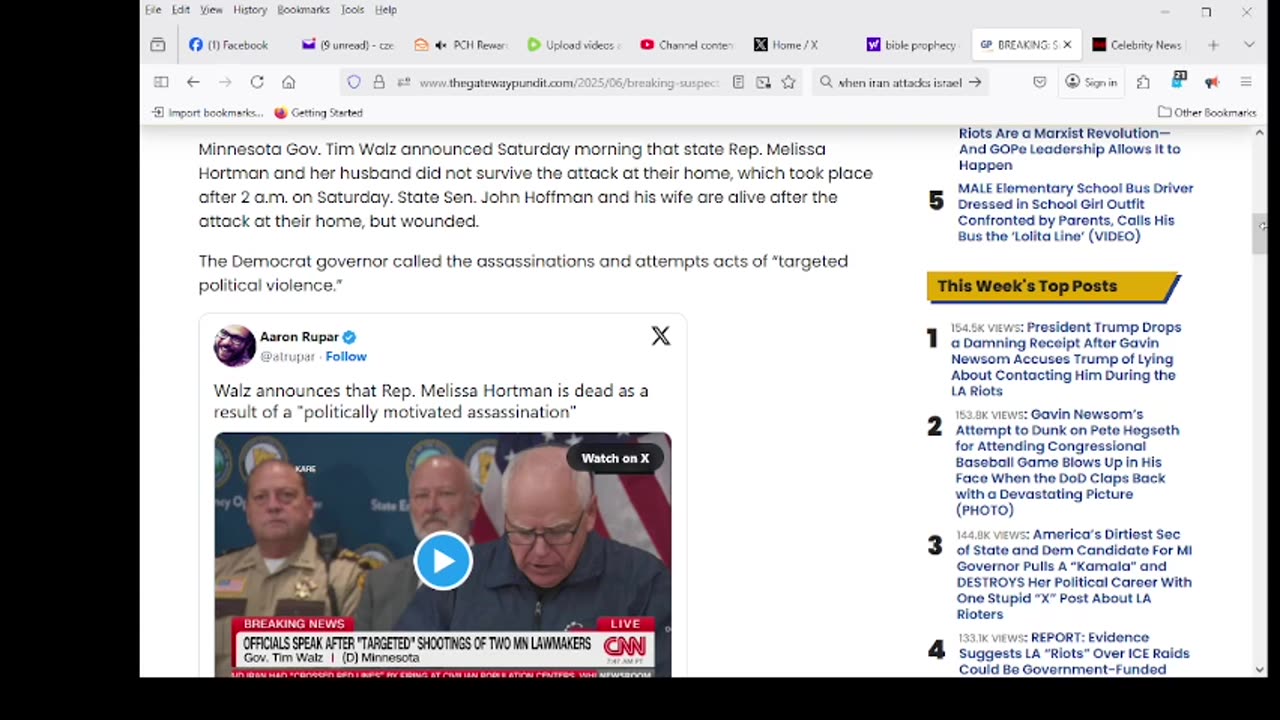Click the tracking protection shield icon
Screen dimensions: 1280x720
354,82
